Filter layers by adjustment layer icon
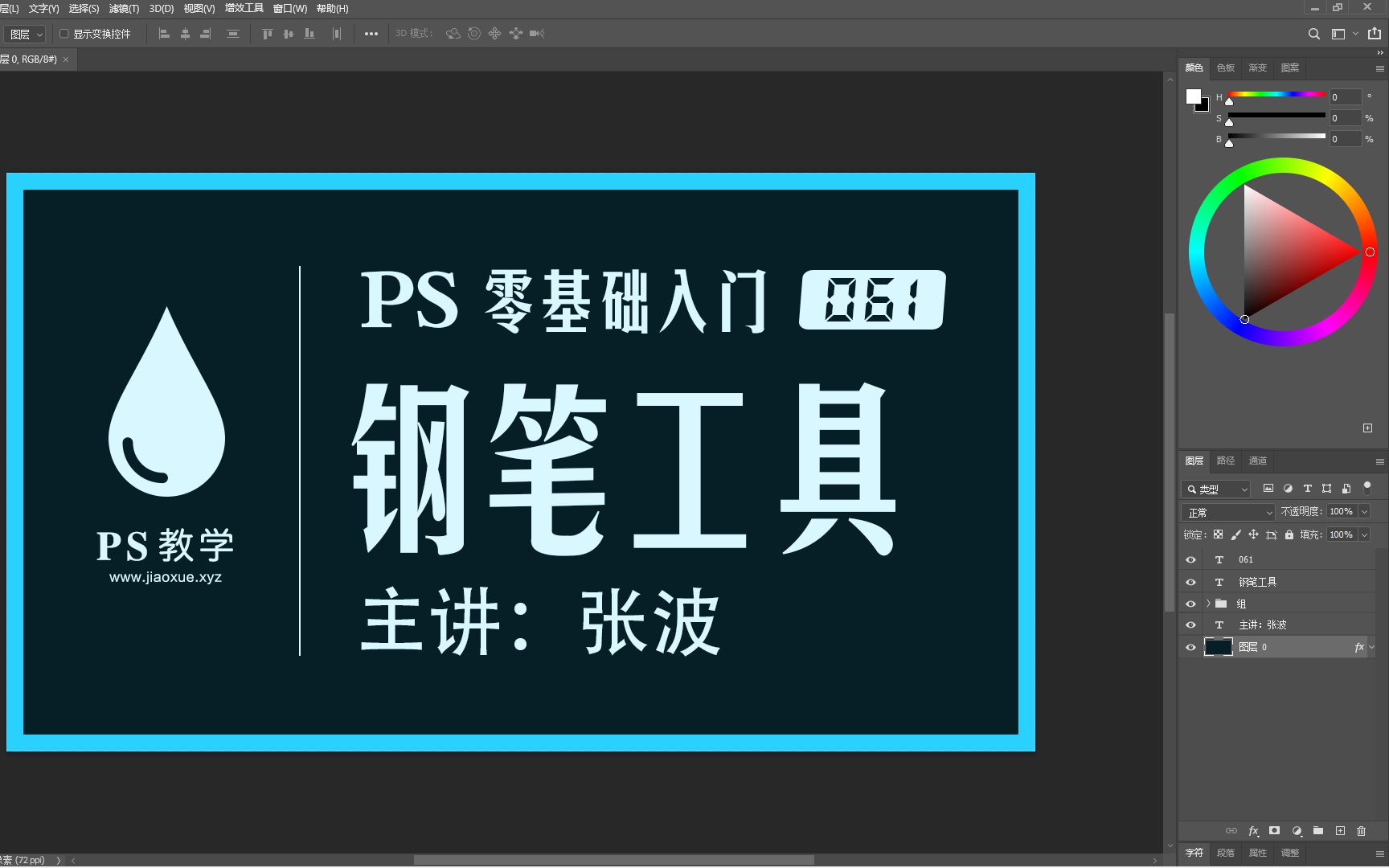Viewport: 1389px width, 868px height. tap(1288, 489)
